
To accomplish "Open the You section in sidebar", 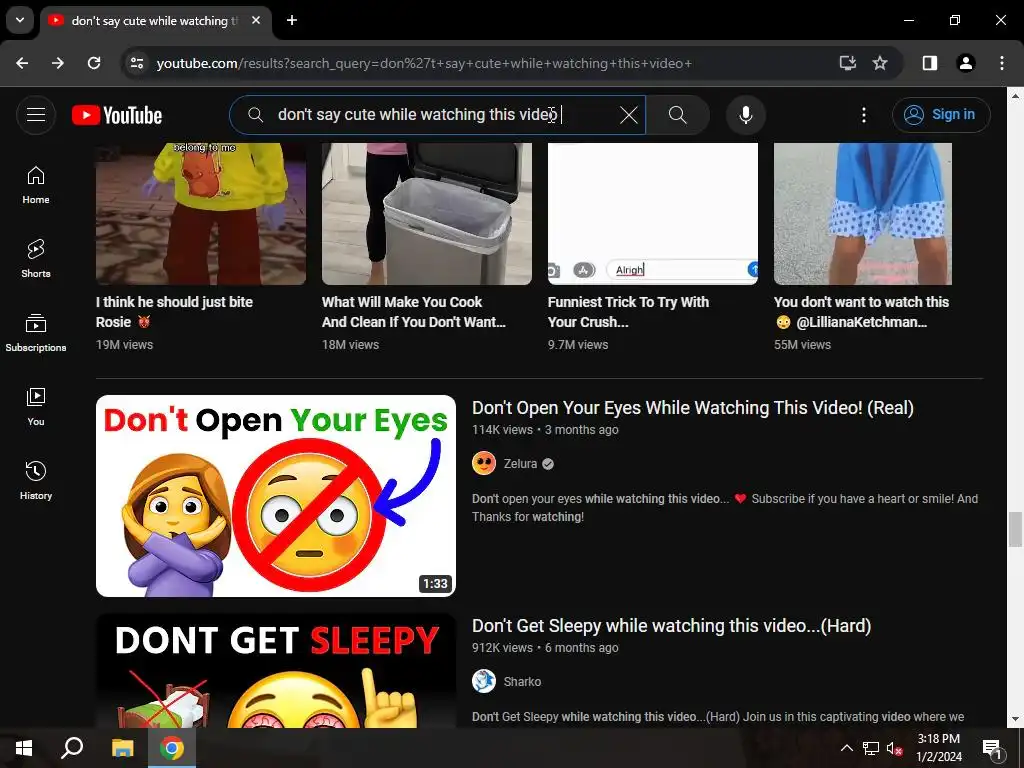I will 36,407.
